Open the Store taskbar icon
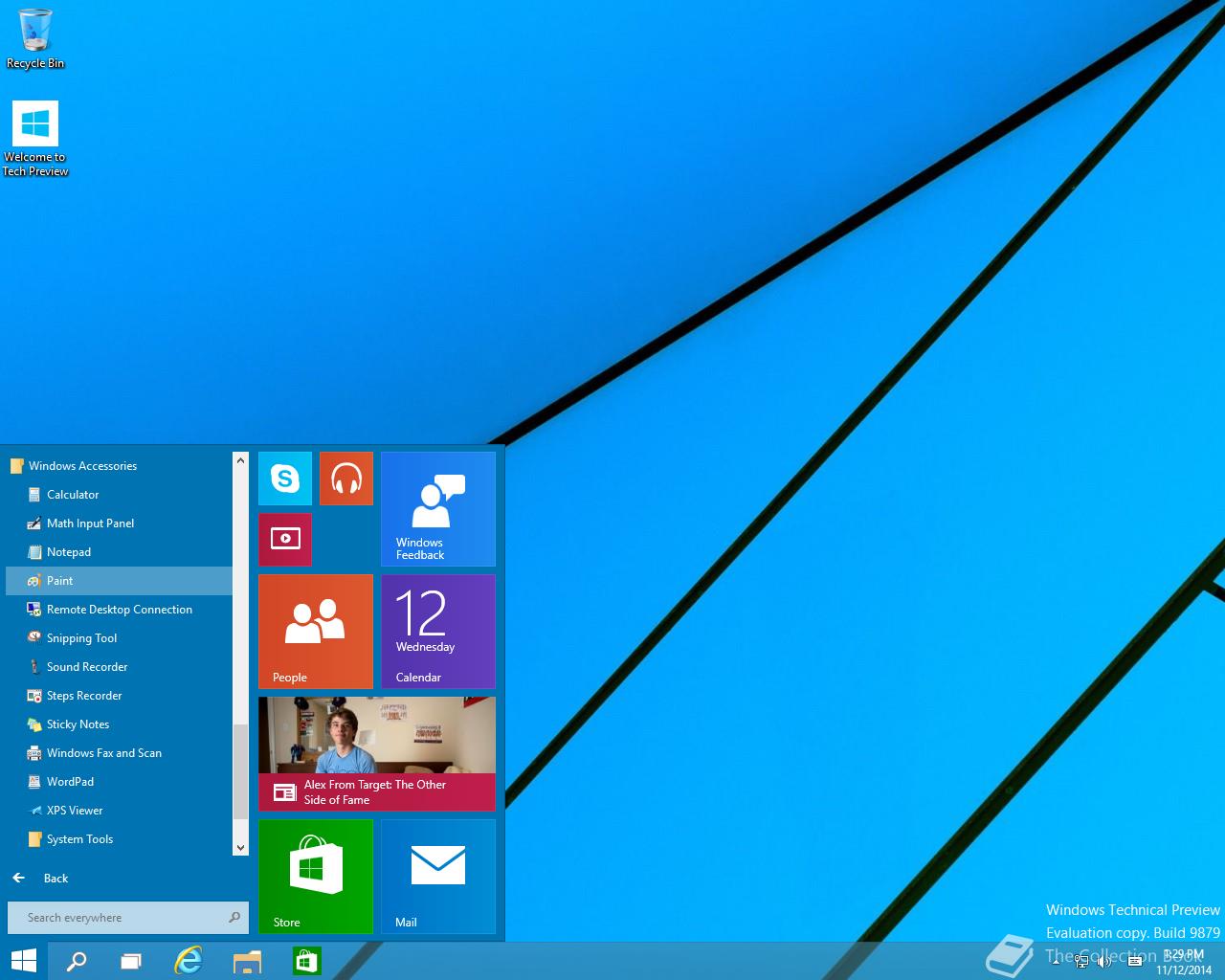 pyautogui.click(x=306, y=961)
